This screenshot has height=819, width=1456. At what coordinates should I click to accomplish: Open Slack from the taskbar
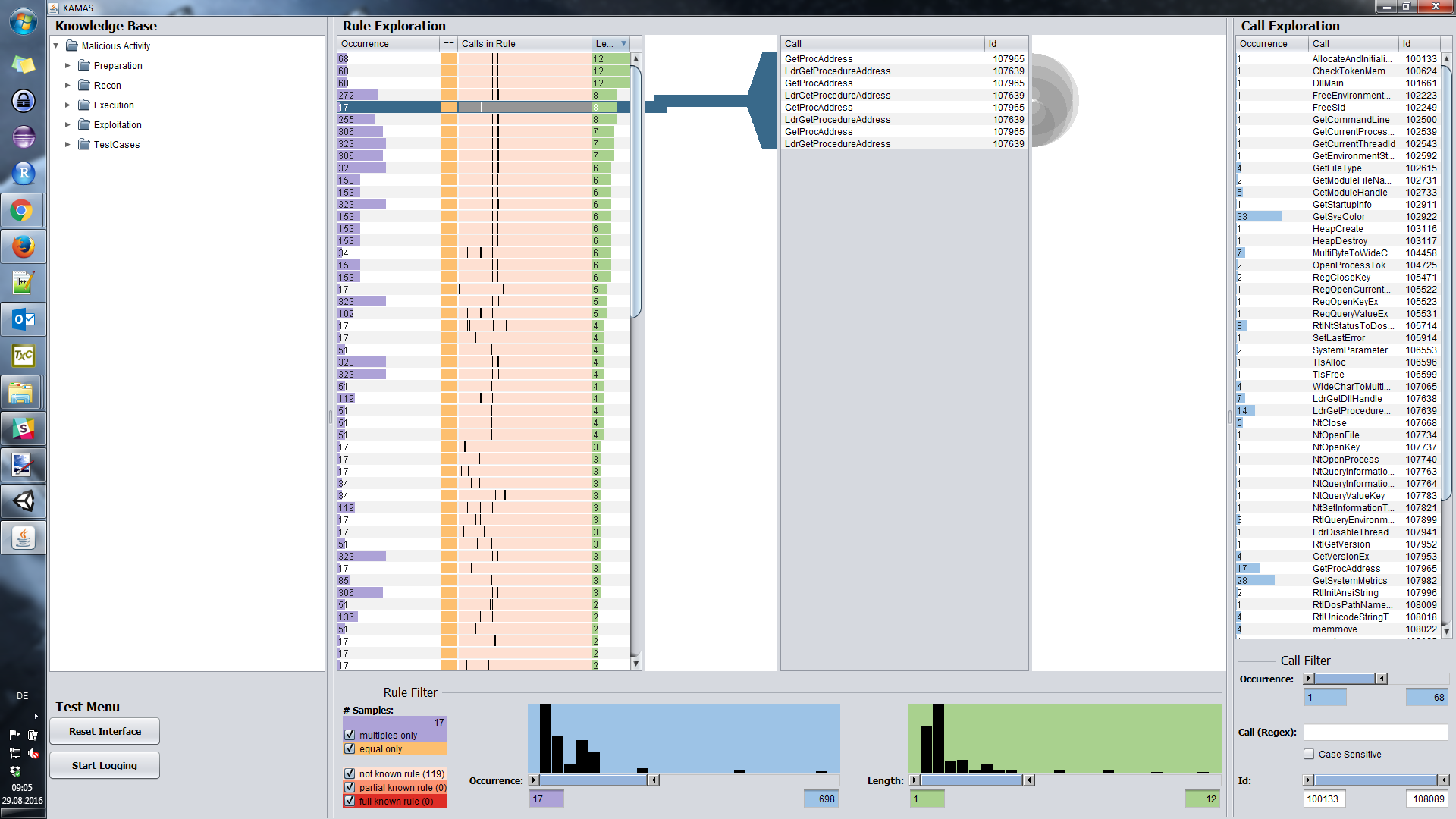click(x=23, y=429)
